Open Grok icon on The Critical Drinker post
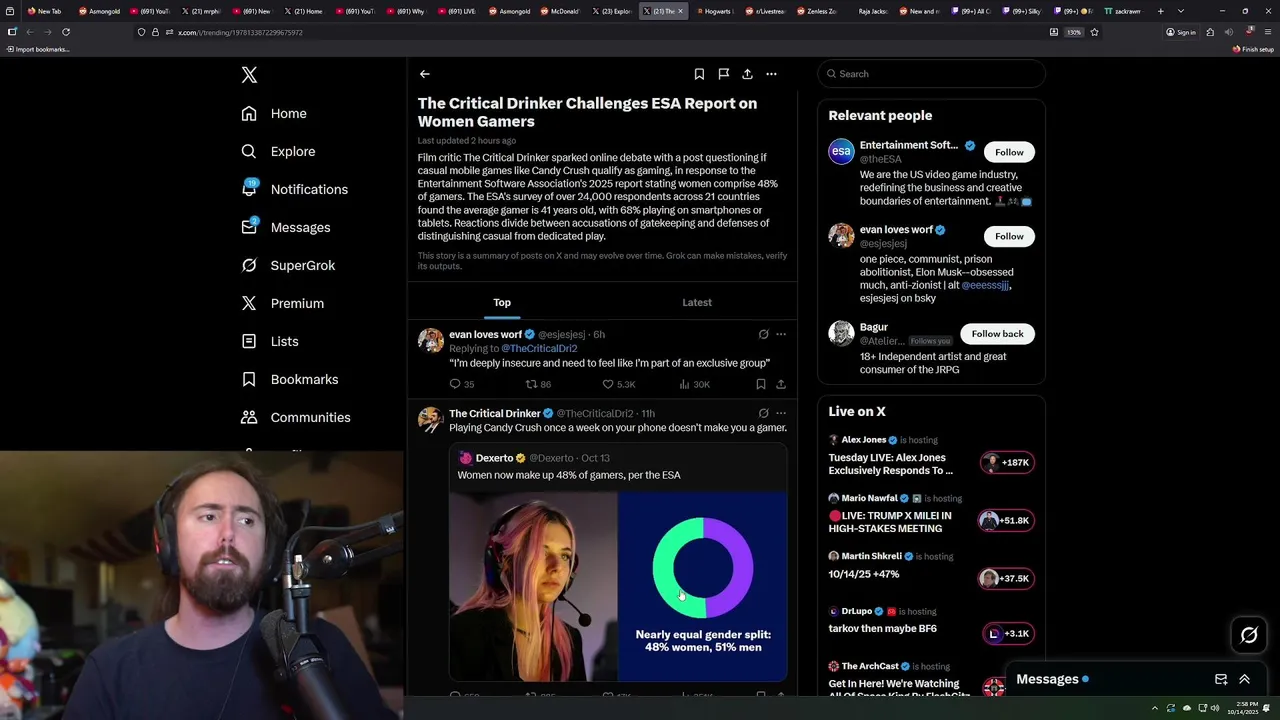Image resolution: width=1280 pixels, height=720 pixels. coord(763,413)
